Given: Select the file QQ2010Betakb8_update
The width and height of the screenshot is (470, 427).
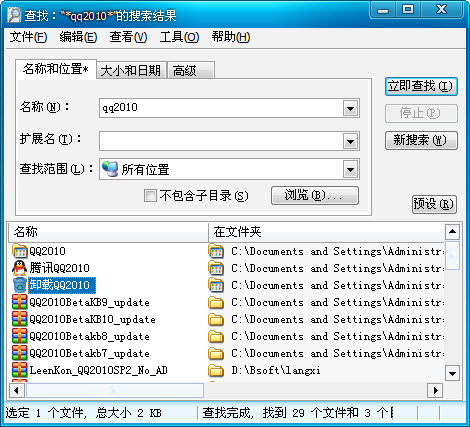Looking at the screenshot, I should pyautogui.click(x=89, y=337).
